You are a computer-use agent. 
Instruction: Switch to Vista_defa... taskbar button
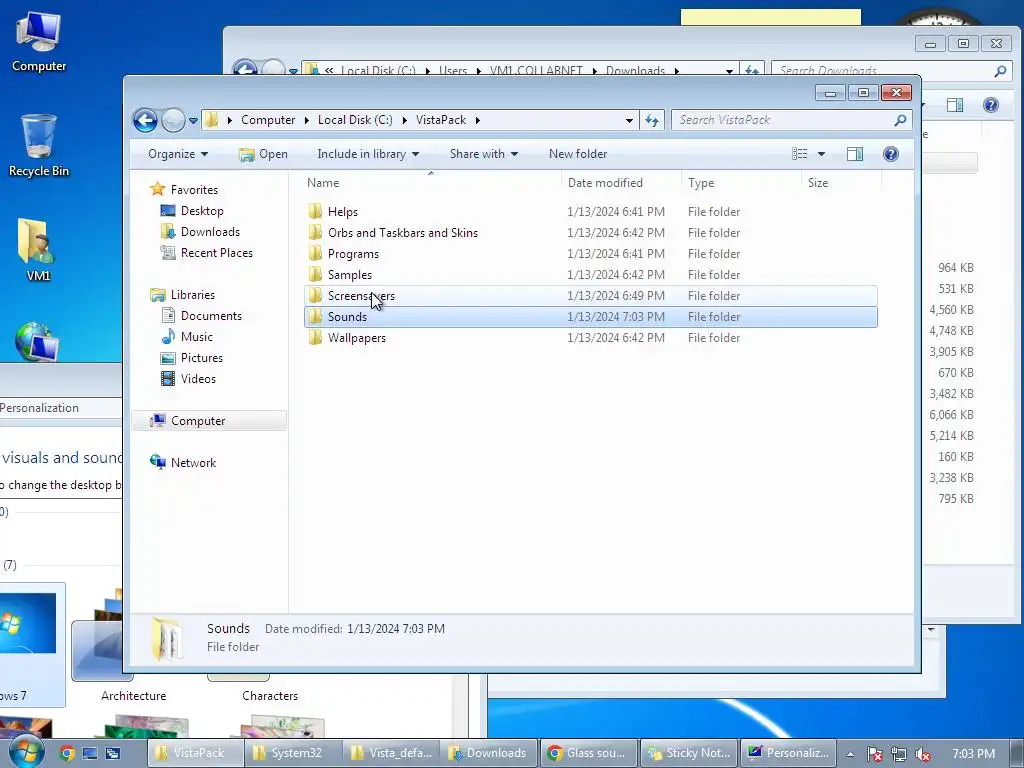click(x=391, y=753)
